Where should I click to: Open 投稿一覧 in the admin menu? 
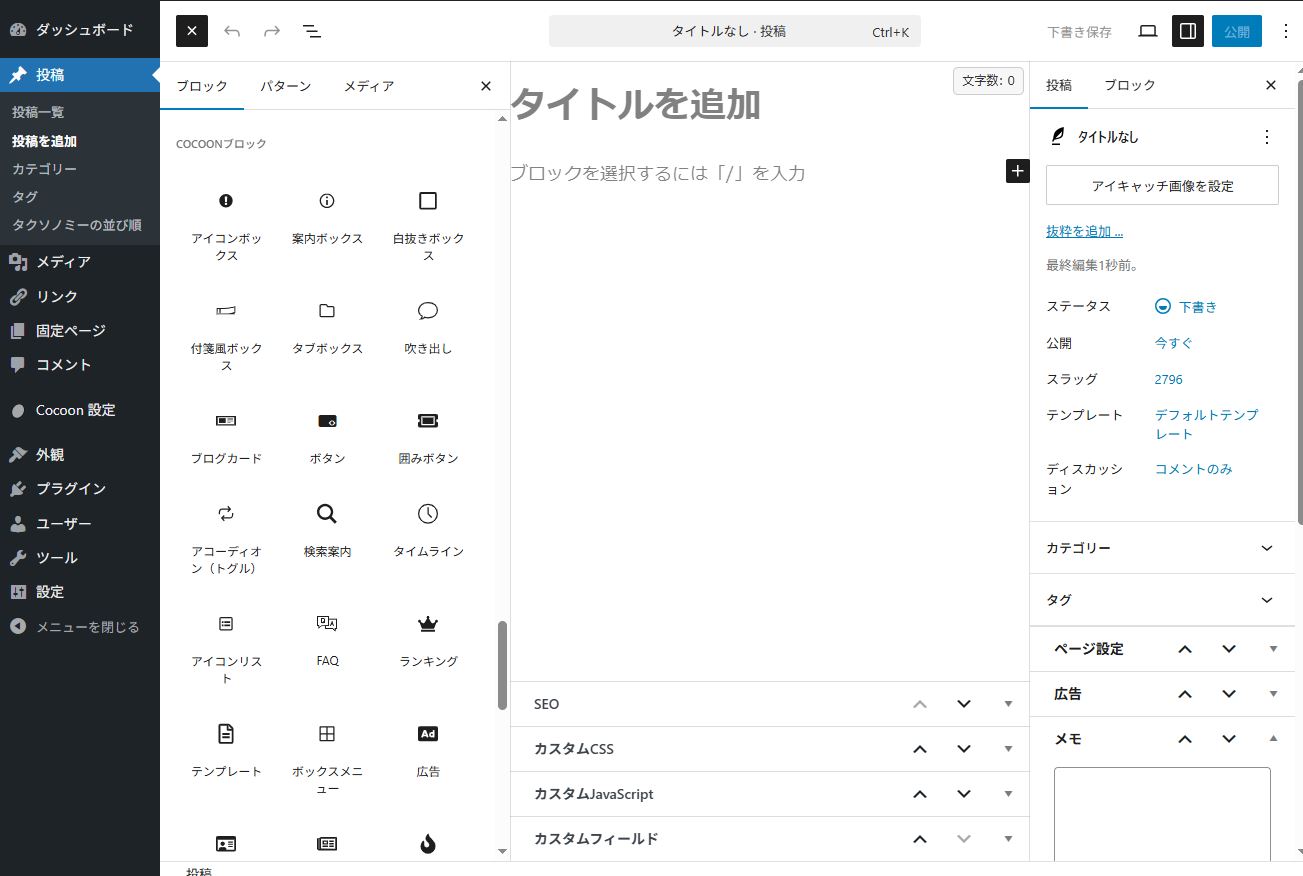pos(38,112)
